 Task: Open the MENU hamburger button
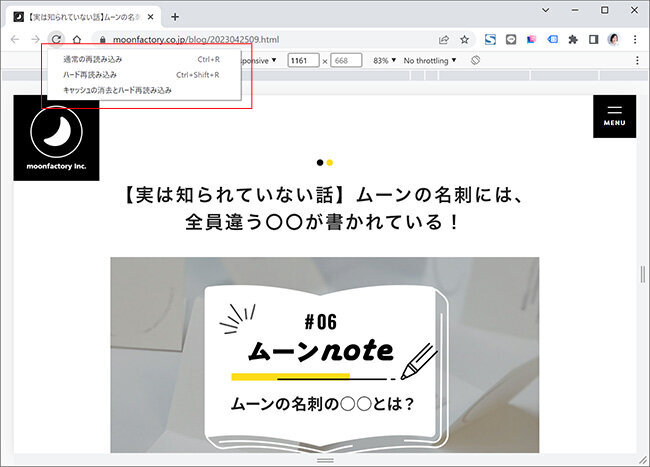point(614,116)
